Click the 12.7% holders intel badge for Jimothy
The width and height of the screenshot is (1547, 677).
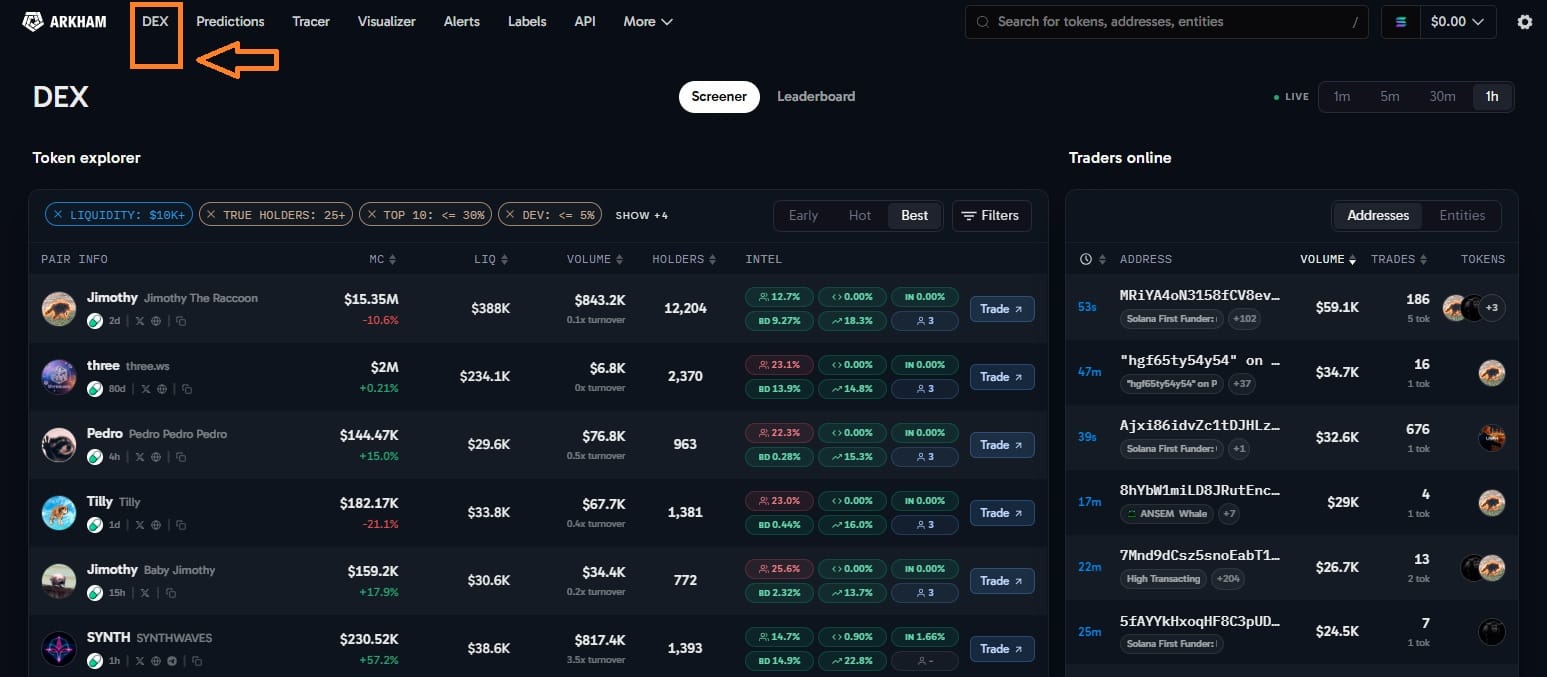coord(779,297)
